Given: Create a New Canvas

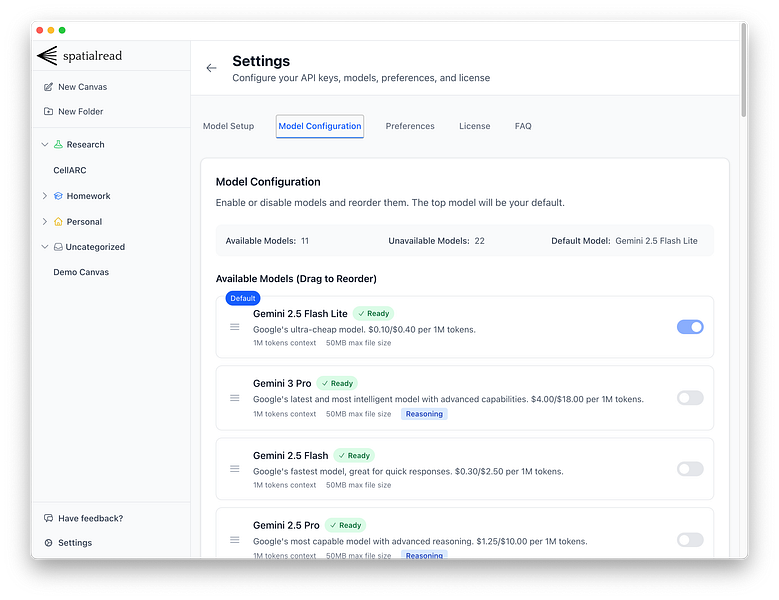Looking at the screenshot, I should click(x=76, y=87).
